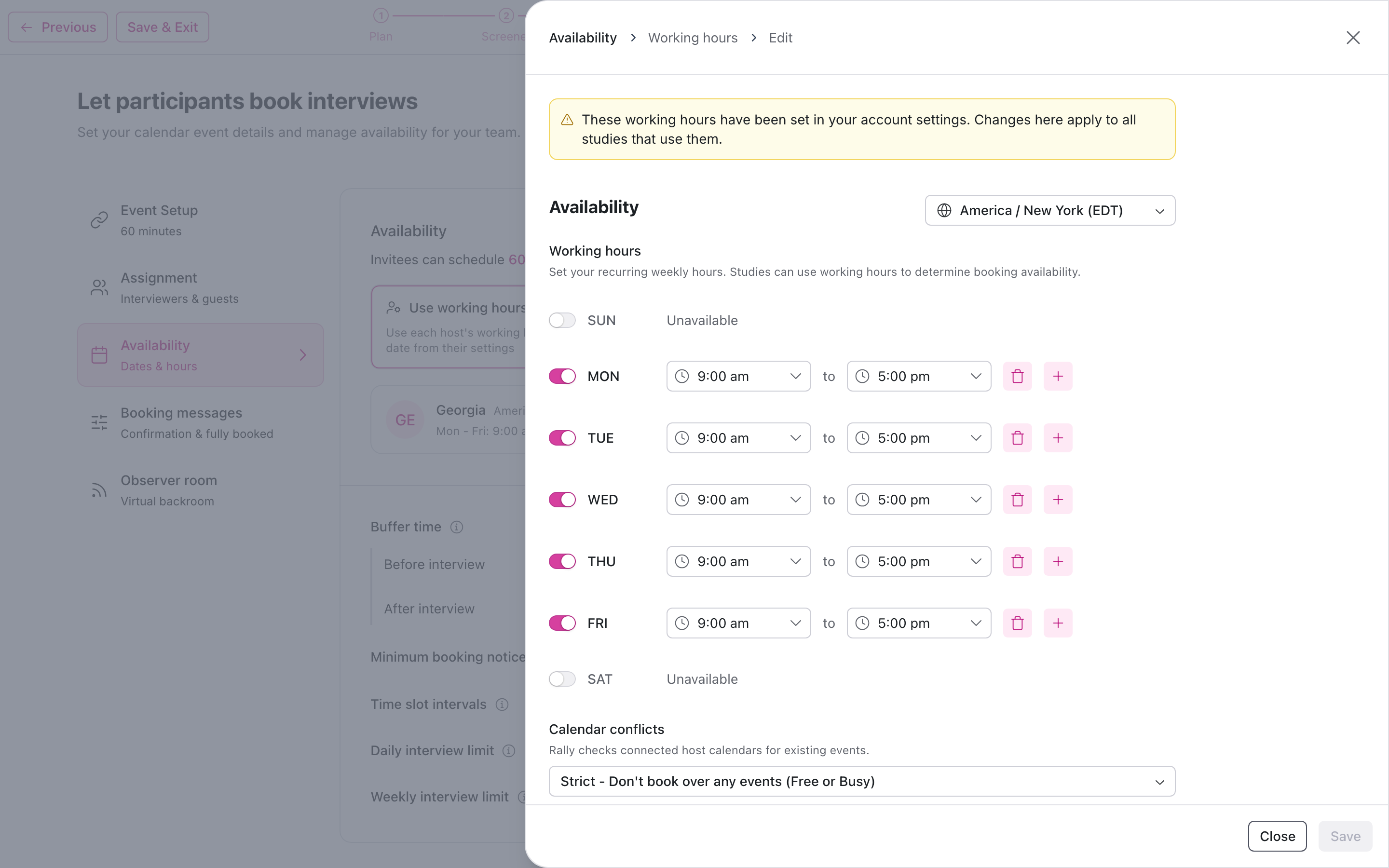The width and height of the screenshot is (1389, 868).
Task: Open Thursday end time 5:00 pm dropdown
Action: coord(918,561)
